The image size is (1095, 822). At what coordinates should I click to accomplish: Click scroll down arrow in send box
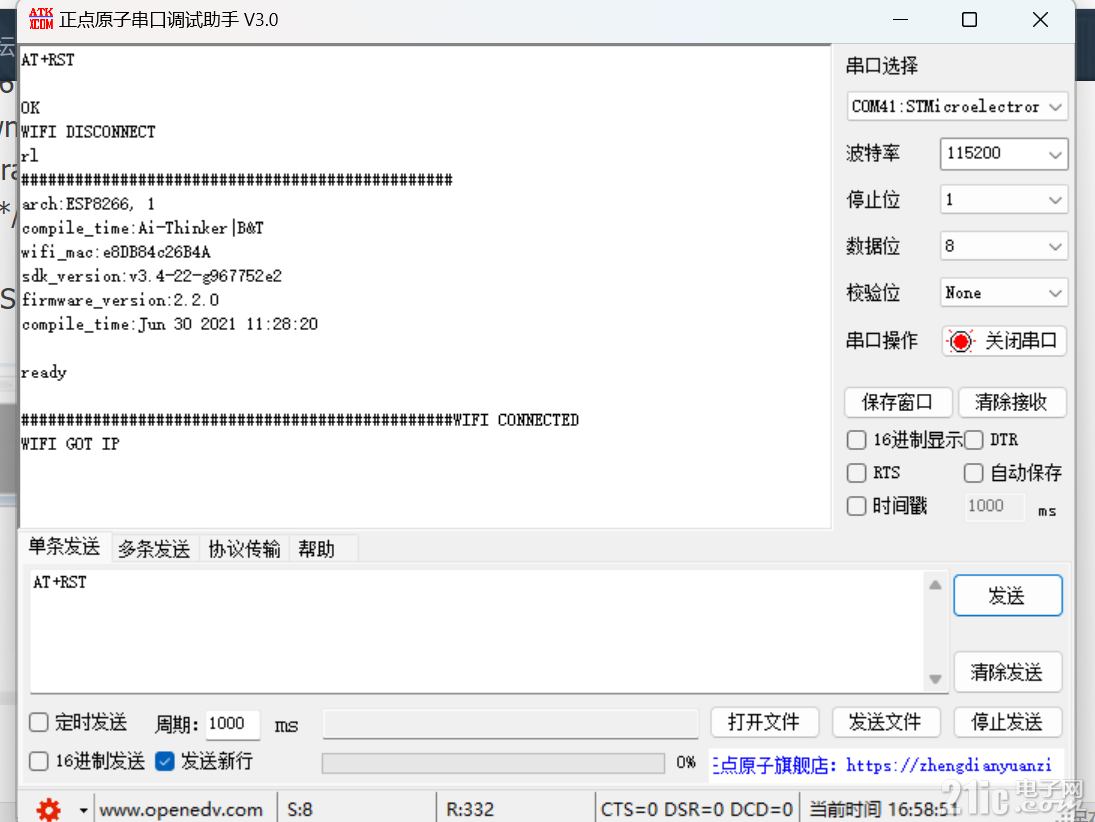(x=935, y=679)
